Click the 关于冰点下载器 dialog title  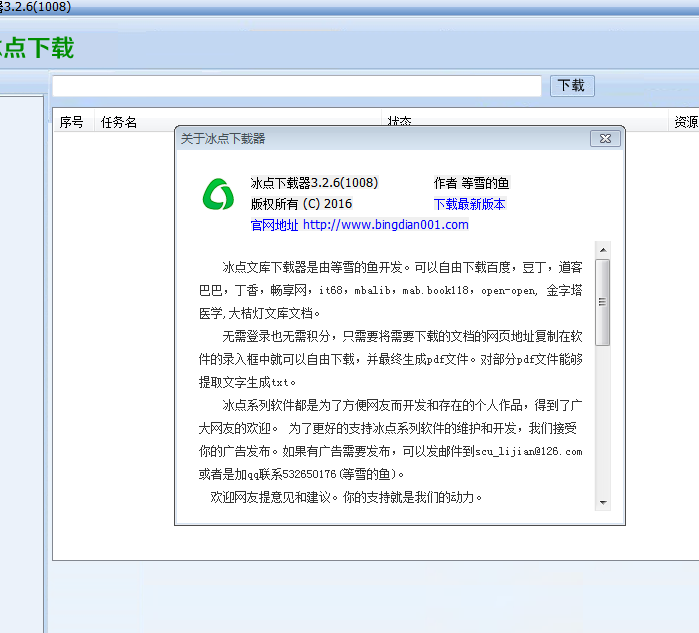[223, 139]
